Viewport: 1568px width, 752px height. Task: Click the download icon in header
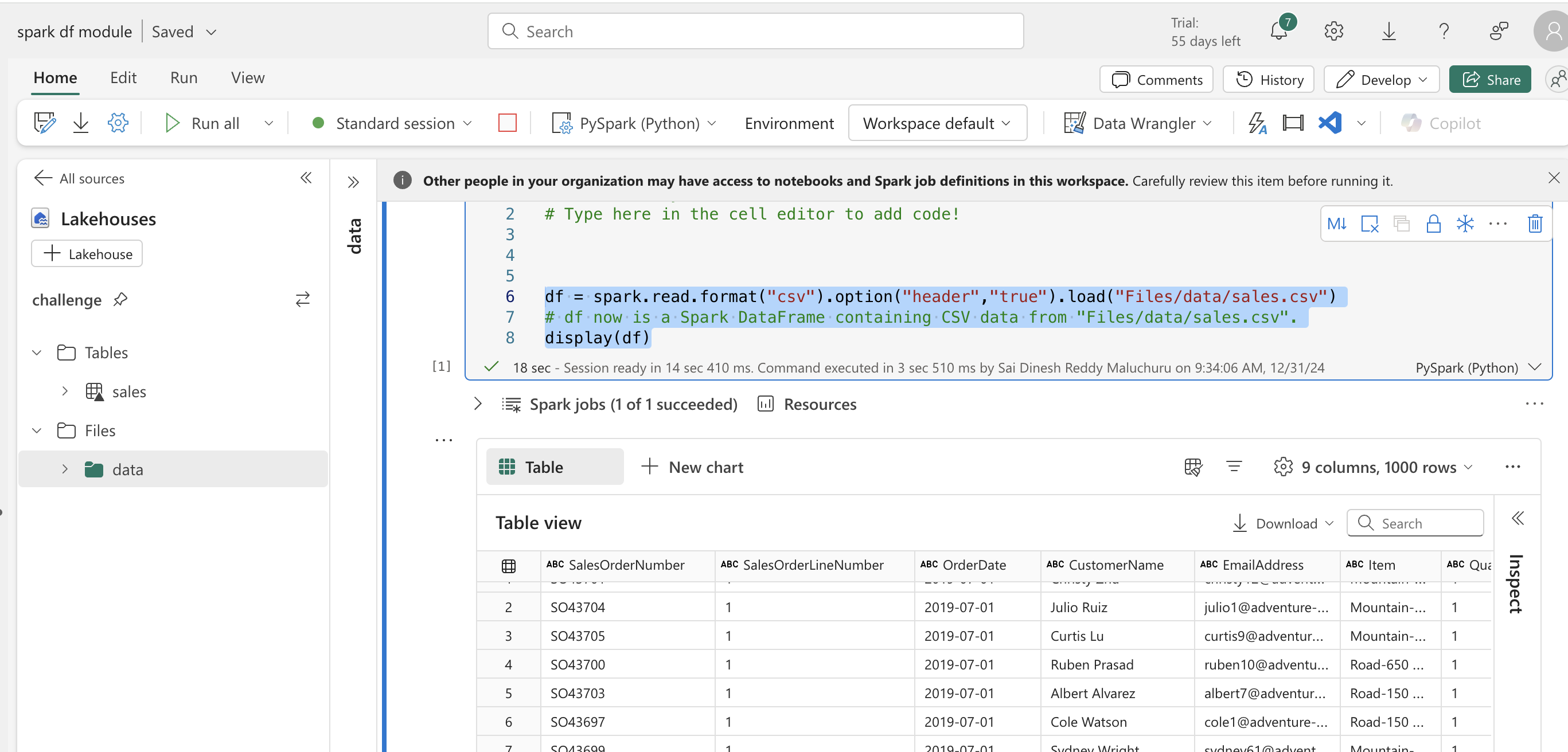click(x=1388, y=31)
